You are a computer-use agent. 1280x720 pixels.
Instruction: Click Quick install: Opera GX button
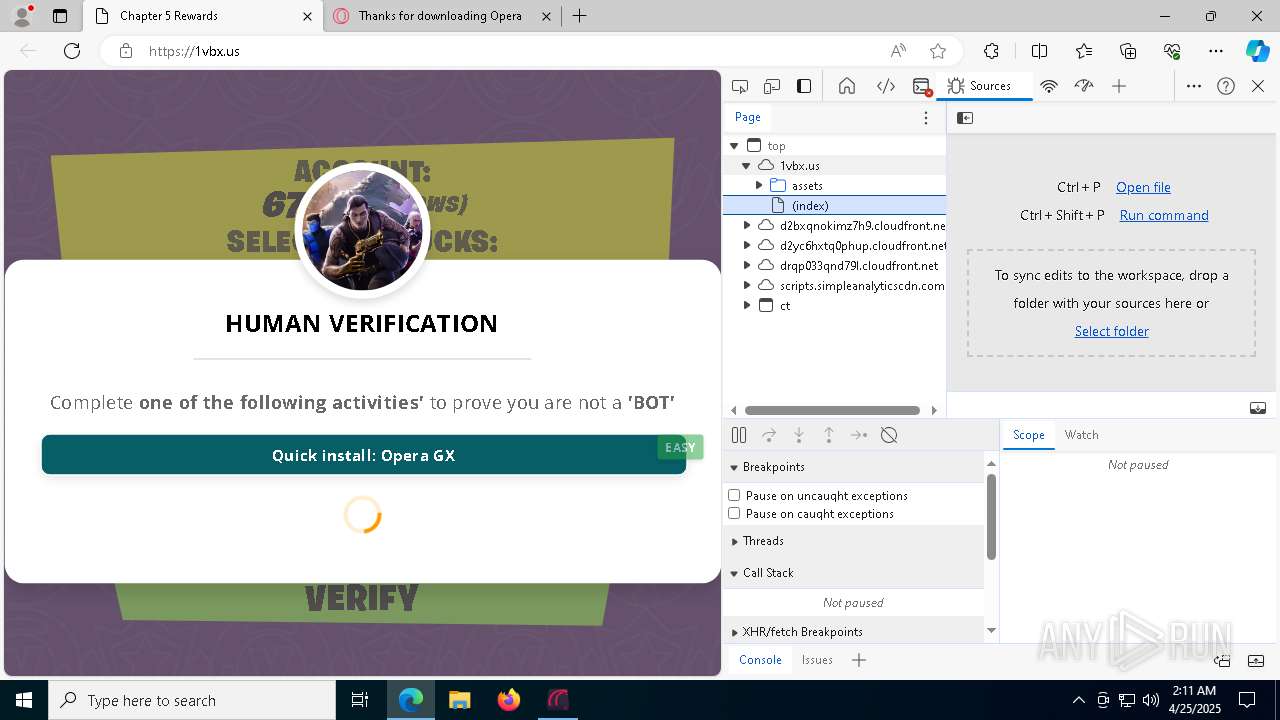point(364,455)
